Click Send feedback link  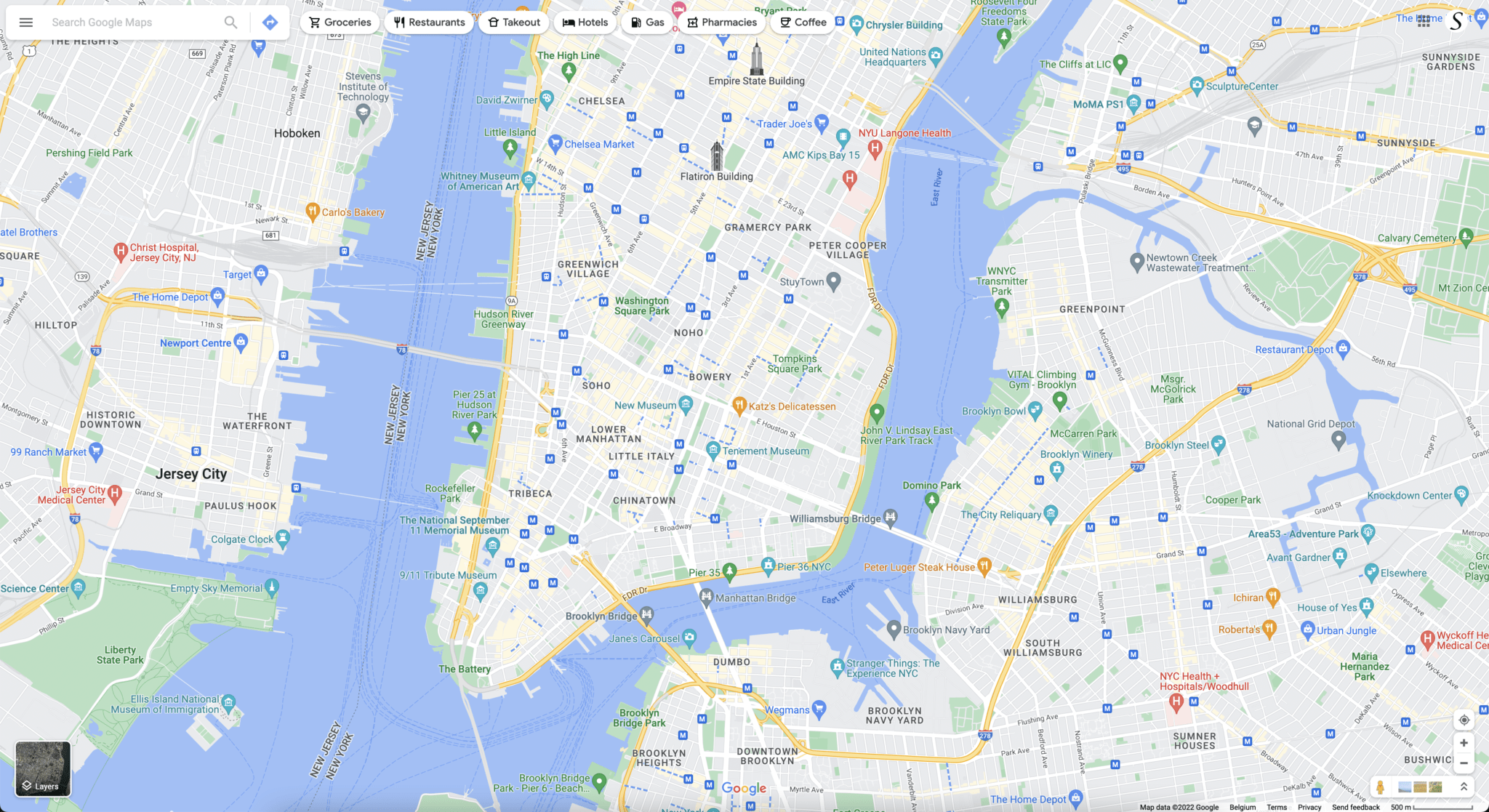(1356, 806)
